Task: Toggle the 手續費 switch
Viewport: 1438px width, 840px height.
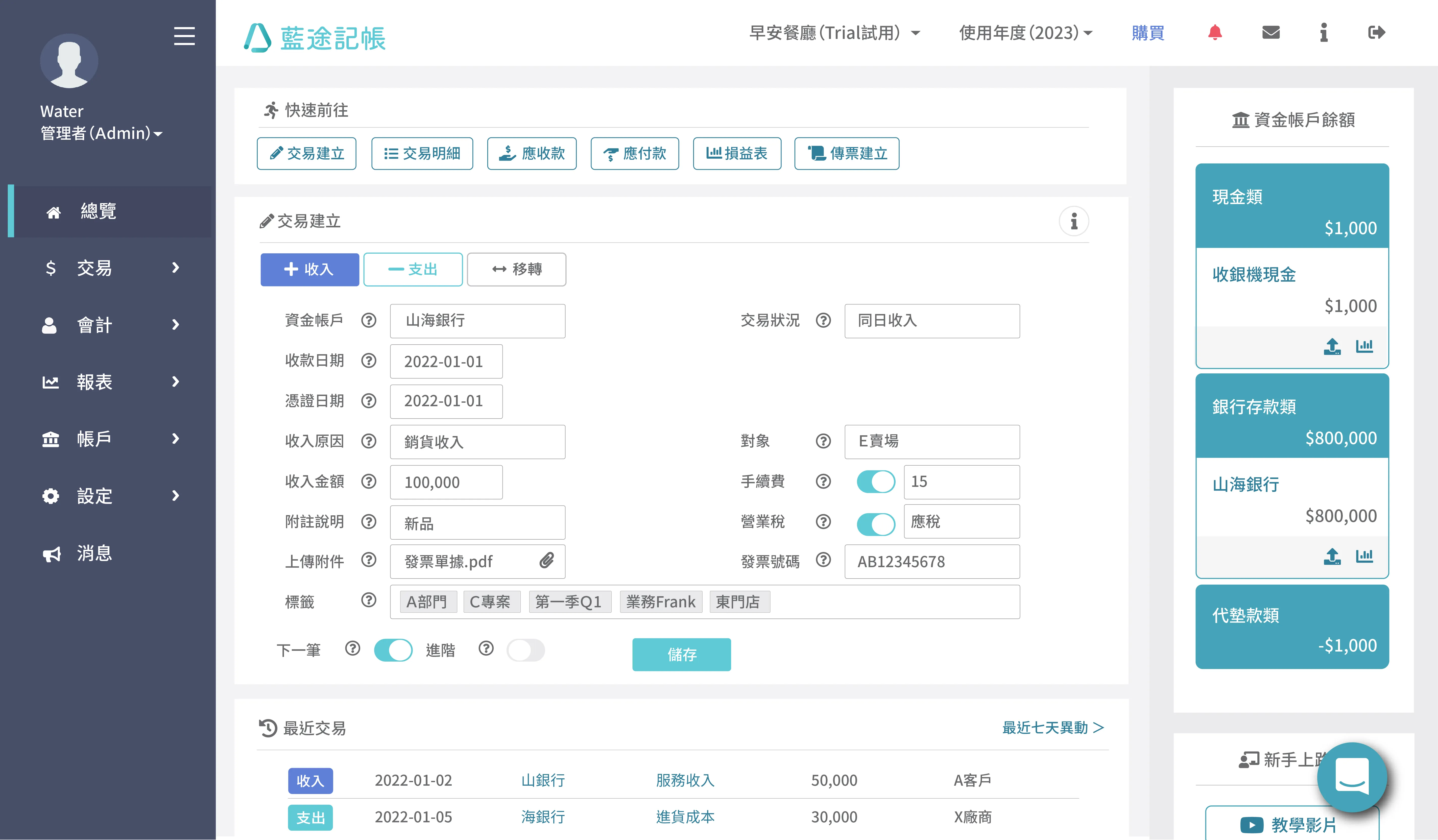Action: click(x=876, y=482)
